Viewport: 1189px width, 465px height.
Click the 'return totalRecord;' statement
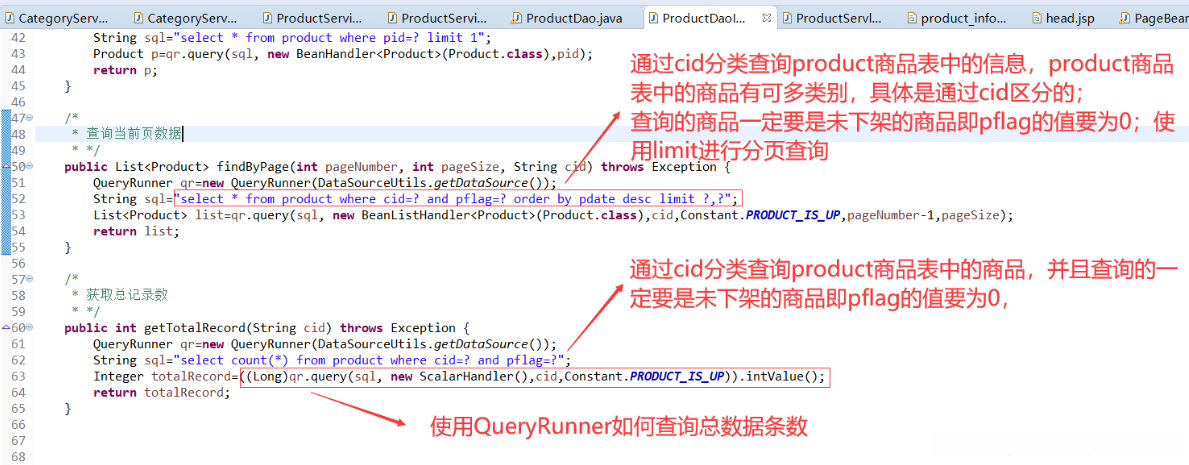(x=162, y=392)
